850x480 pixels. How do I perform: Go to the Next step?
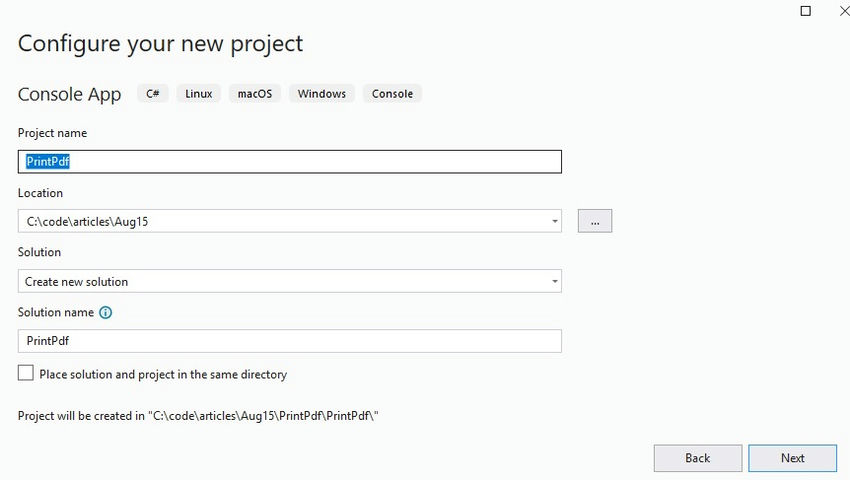point(793,458)
